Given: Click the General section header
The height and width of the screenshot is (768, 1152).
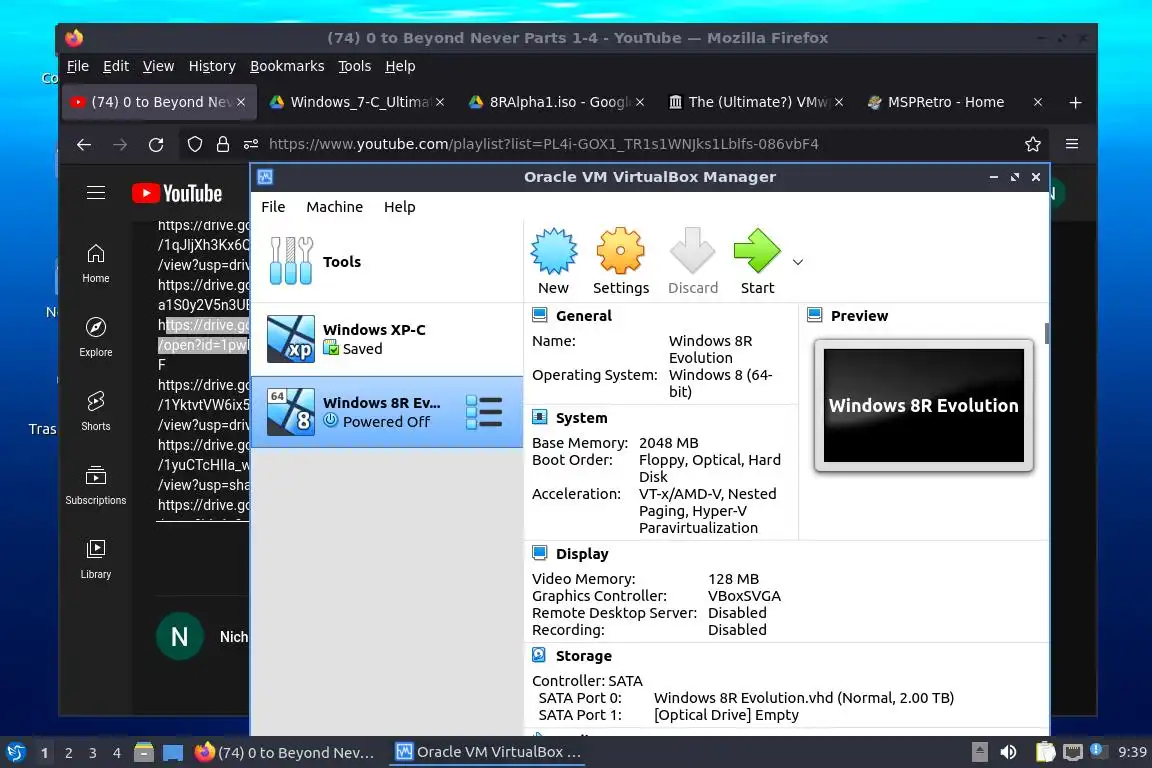Looking at the screenshot, I should (583, 316).
